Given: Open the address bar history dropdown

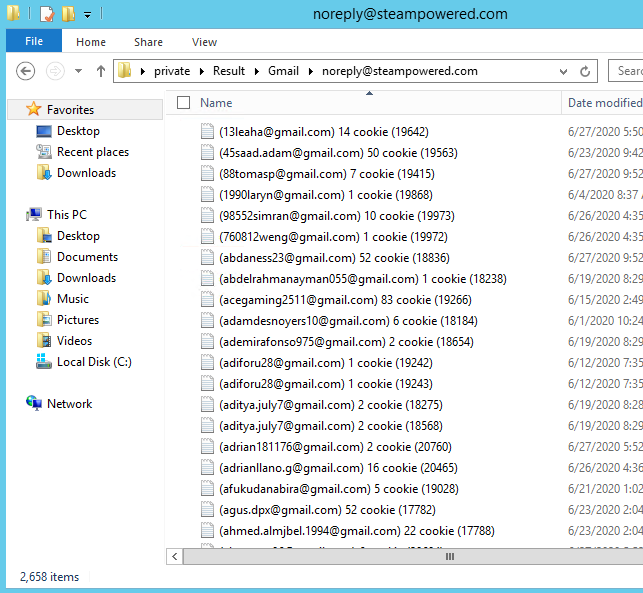Looking at the screenshot, I should [x=563, y=72].
